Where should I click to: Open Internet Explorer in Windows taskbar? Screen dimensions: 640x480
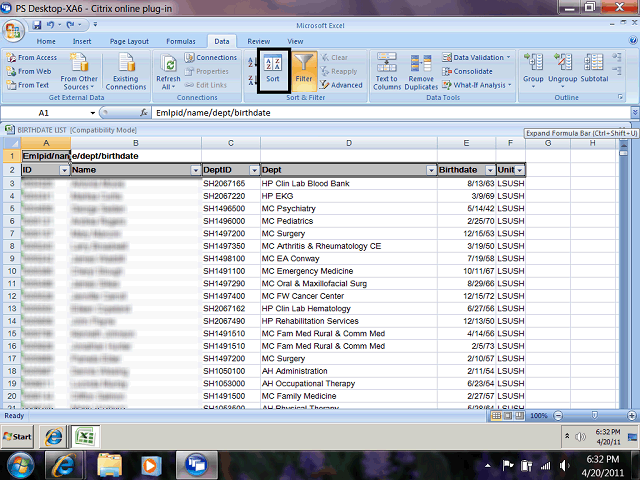[x=64, y=464]
